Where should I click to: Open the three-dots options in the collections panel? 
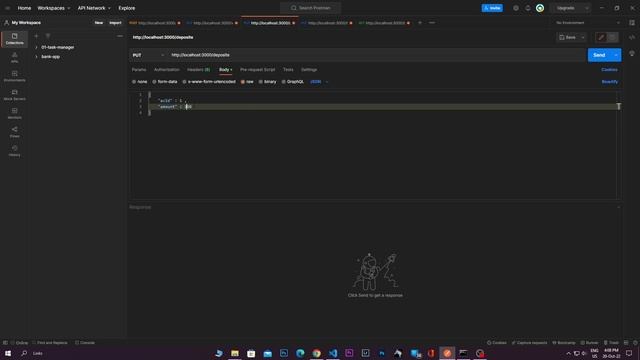pos(120,36)
